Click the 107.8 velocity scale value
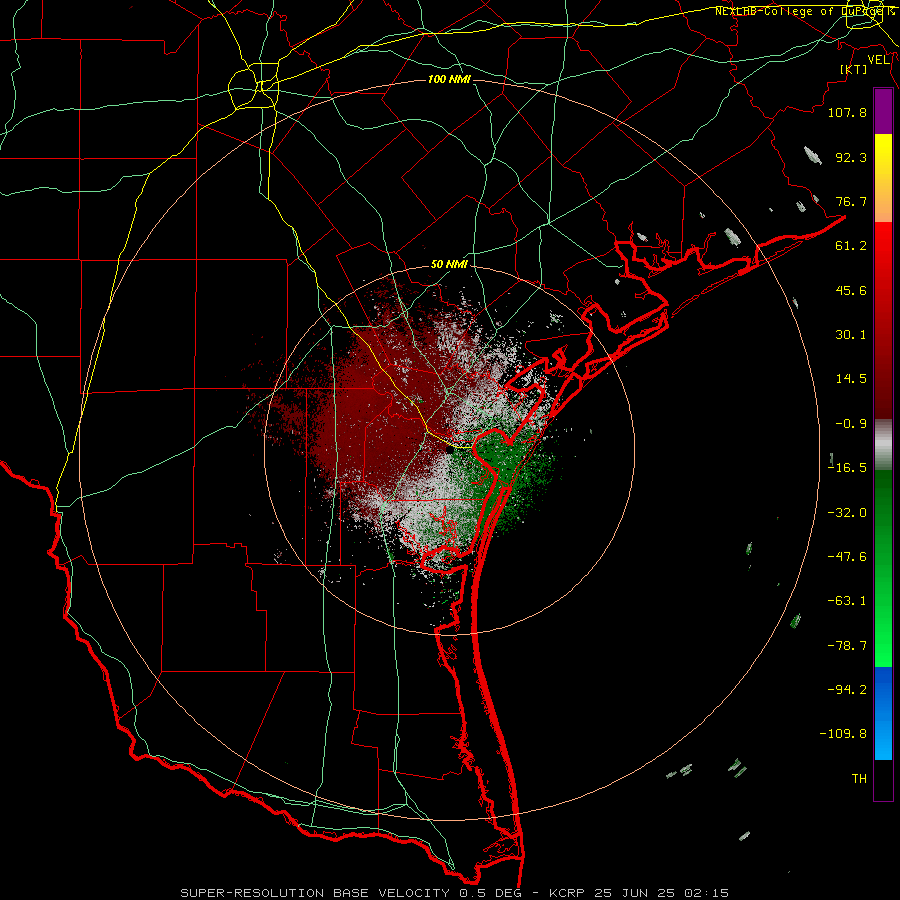Viewport: 900px width, 900px height. point(847,112)
